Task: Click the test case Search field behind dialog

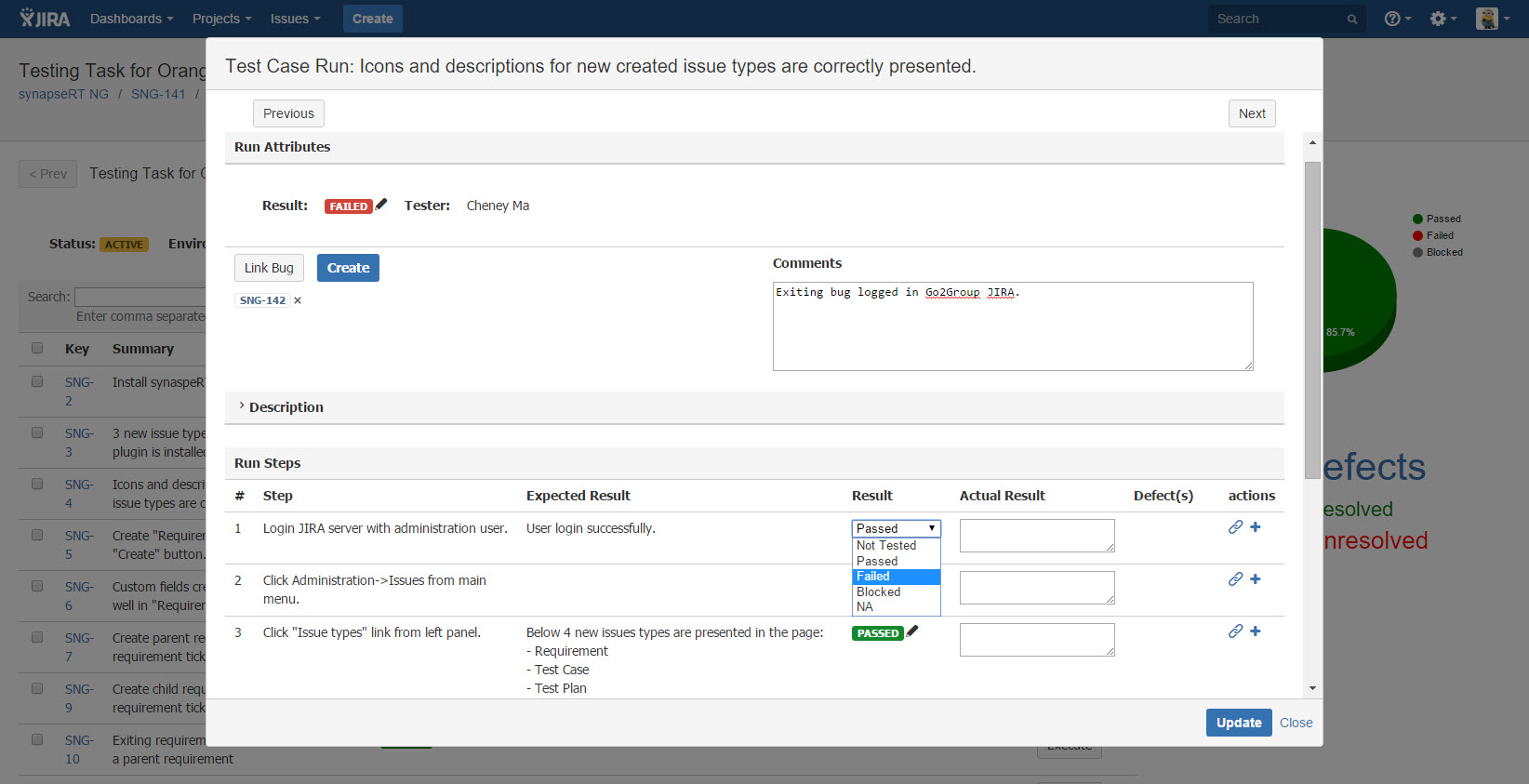Action: (x=140, y=297)
